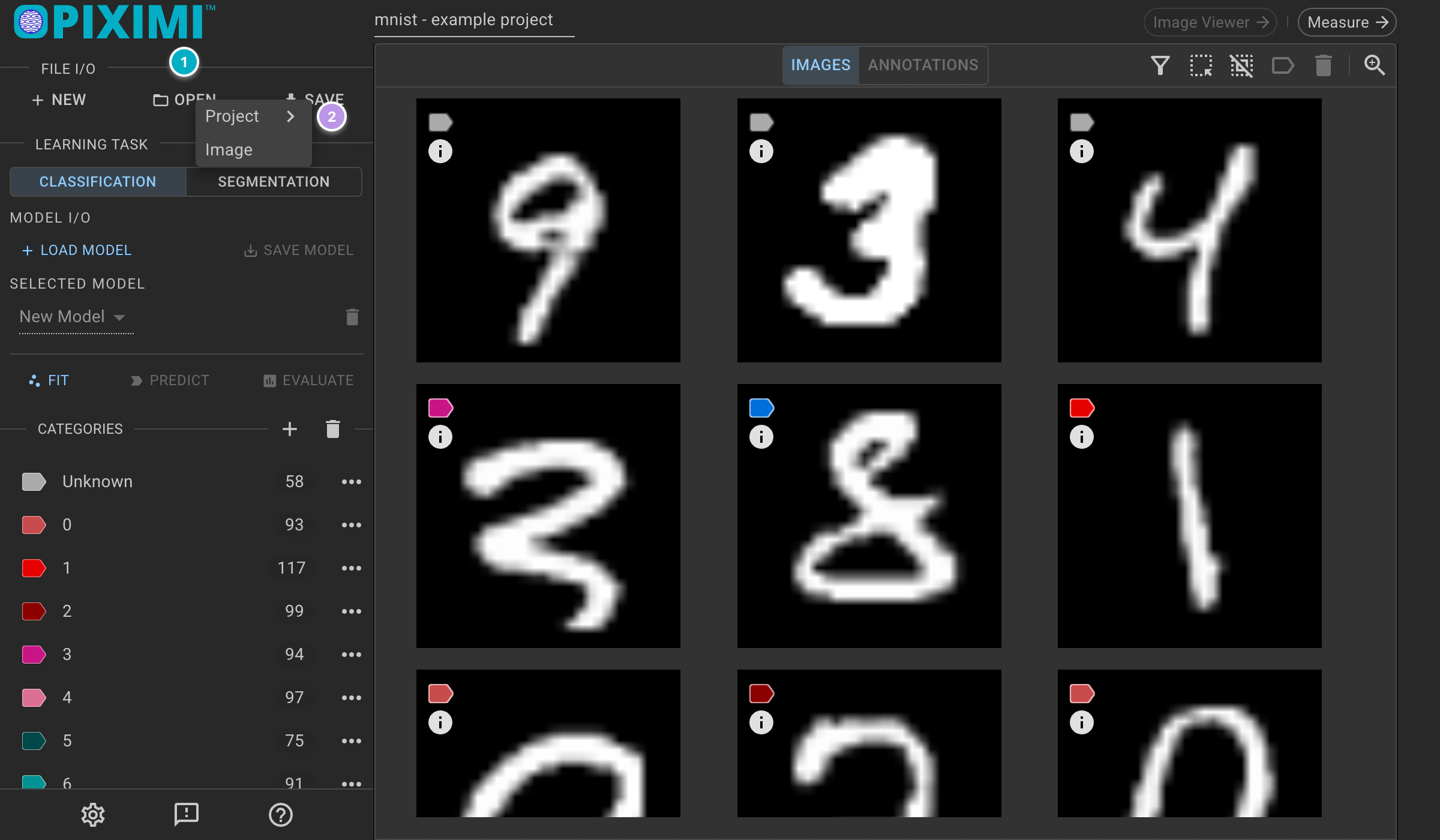Open options menu for category 0
The image size is (1440, 840).
point(351,525)
